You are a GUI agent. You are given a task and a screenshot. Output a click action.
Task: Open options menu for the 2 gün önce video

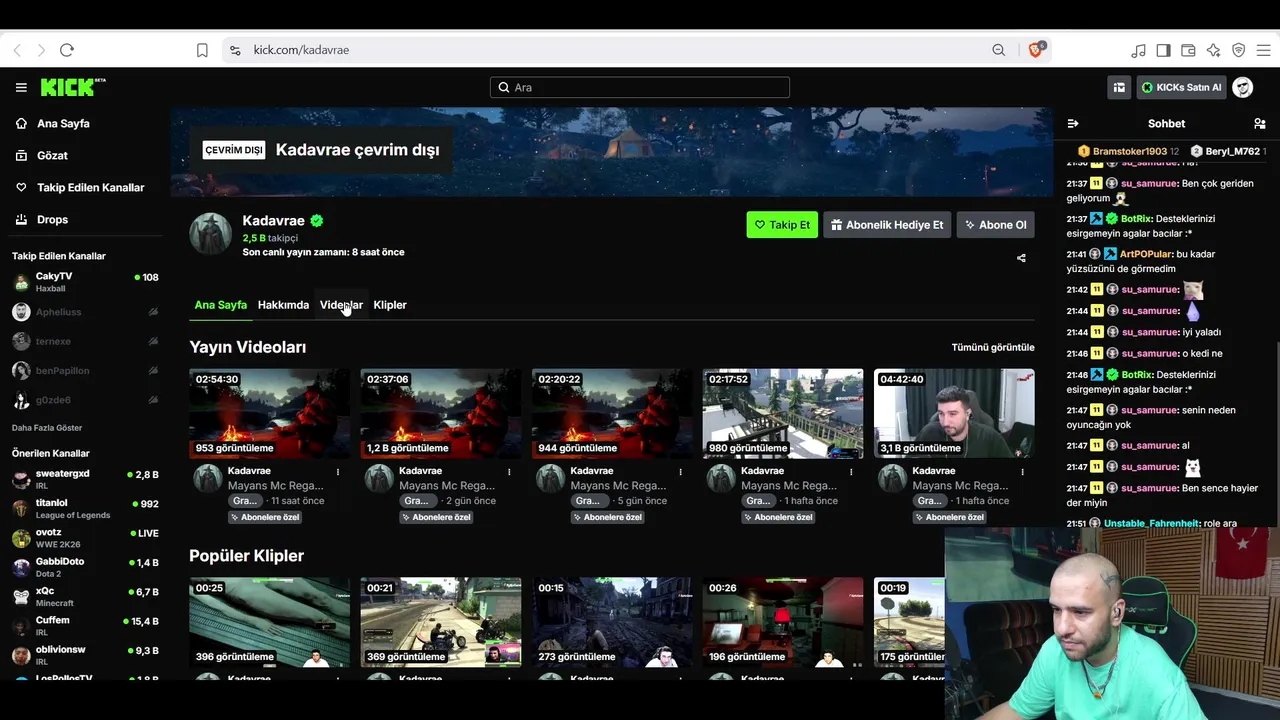pyautogui.click(x=509, y=472)
